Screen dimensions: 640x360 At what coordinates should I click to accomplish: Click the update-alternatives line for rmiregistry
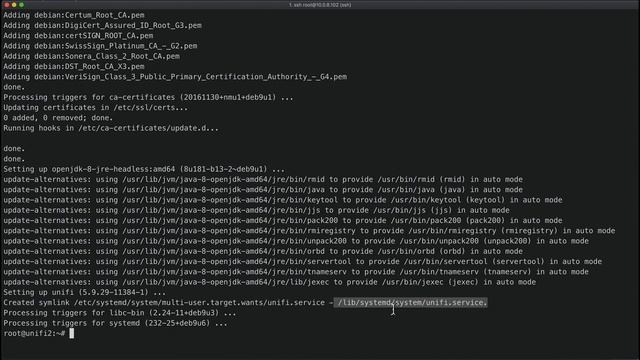click(309, 231)
